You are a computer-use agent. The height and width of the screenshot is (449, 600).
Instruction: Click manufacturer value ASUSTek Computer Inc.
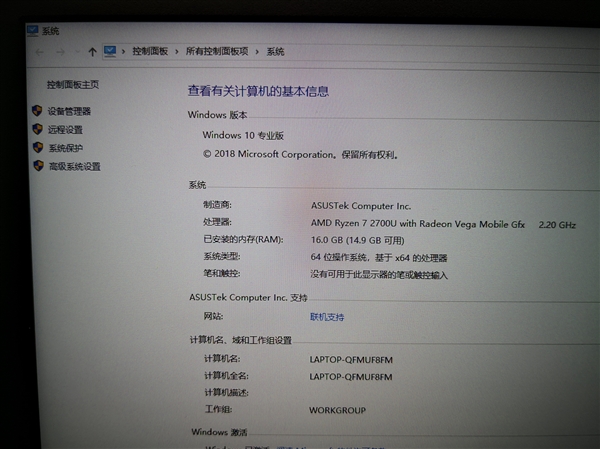(x=361, y=206)
